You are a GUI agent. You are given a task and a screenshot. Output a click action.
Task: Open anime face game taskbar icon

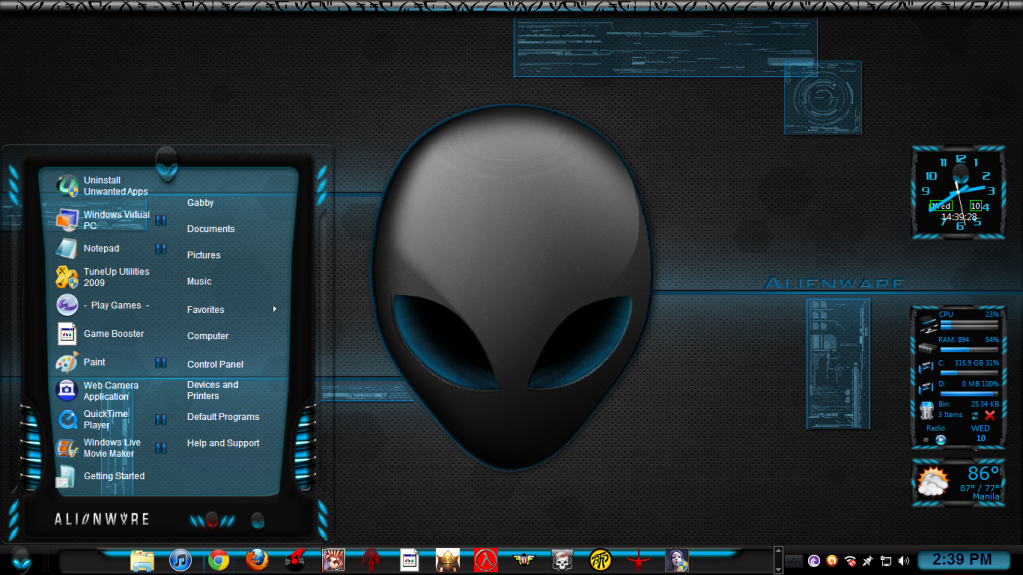click(333, 561)
